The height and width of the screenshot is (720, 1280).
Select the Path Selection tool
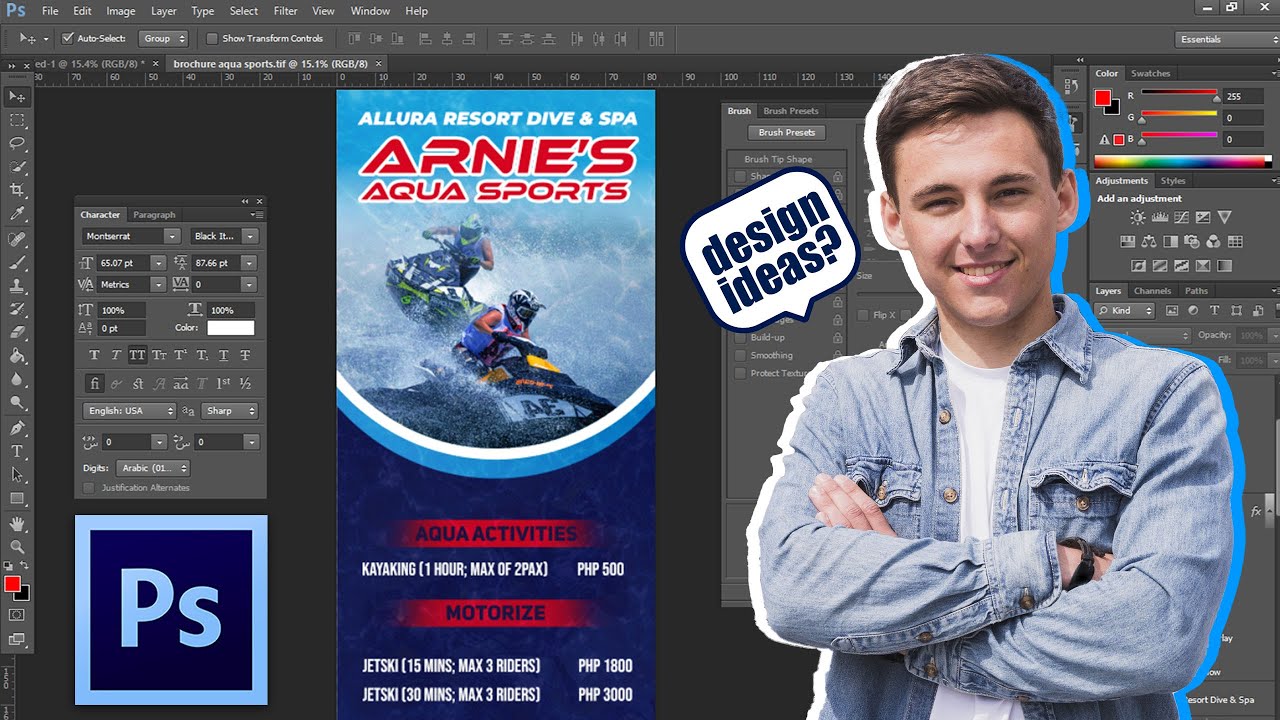coord(17,475)
